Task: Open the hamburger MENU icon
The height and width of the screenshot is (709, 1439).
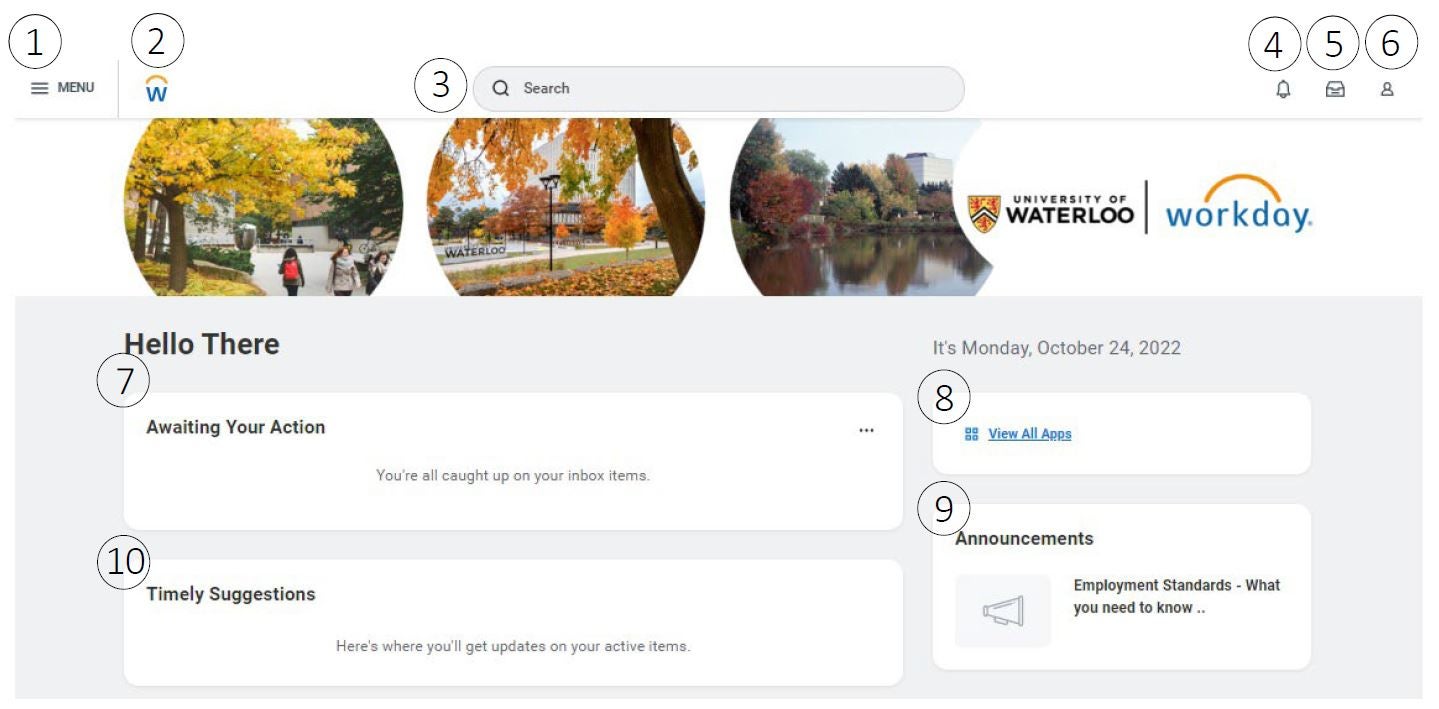Action: coord(40,88)
